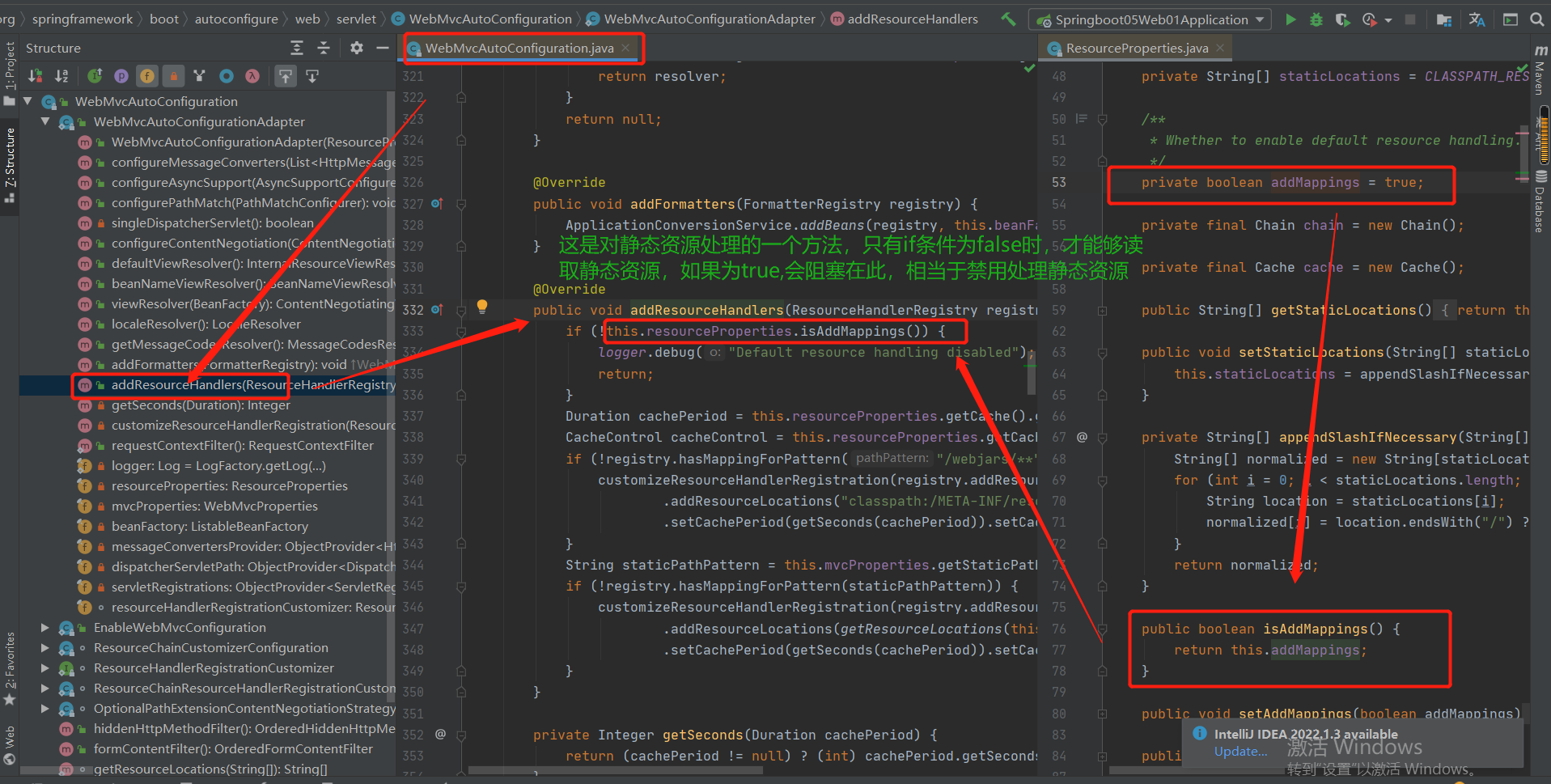Expand the EnableWebMvcConfiguration node
The width and height of the screenshot is (1551, 784).
pyautogui.click(x=45, y=627)
